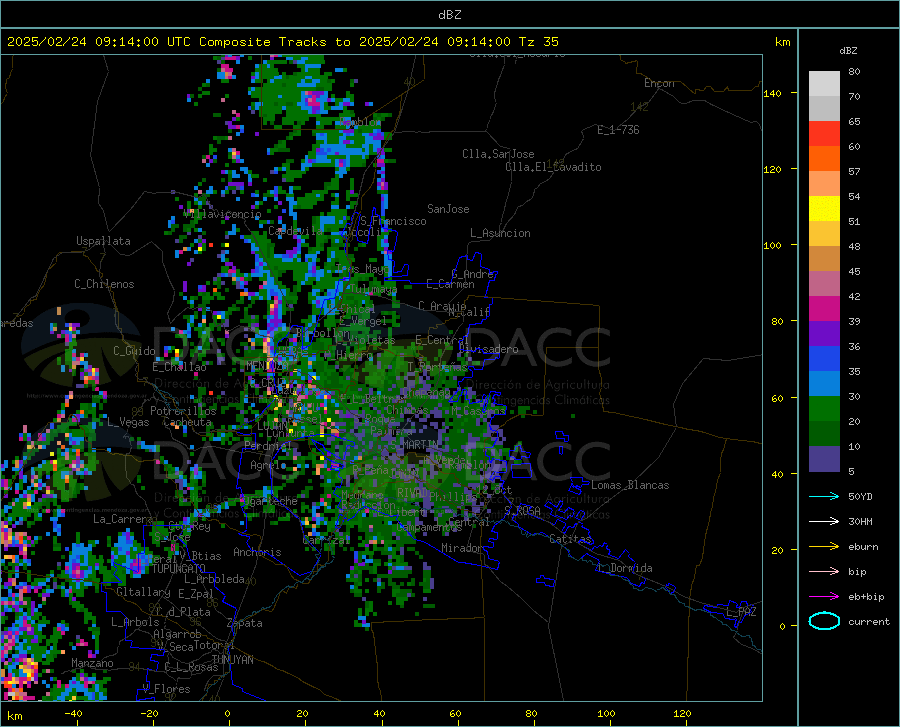Click the Anchoris map label
The width and height of the screenshot is (900, 727).
click(257, 553)
